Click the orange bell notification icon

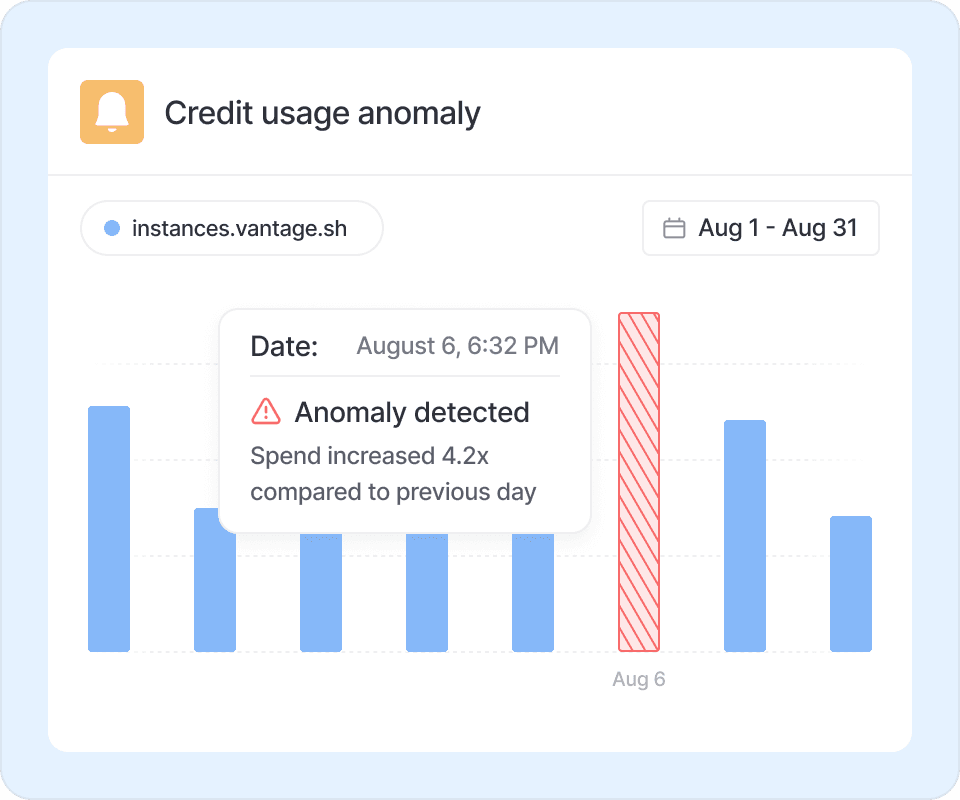tap(112, 112)
